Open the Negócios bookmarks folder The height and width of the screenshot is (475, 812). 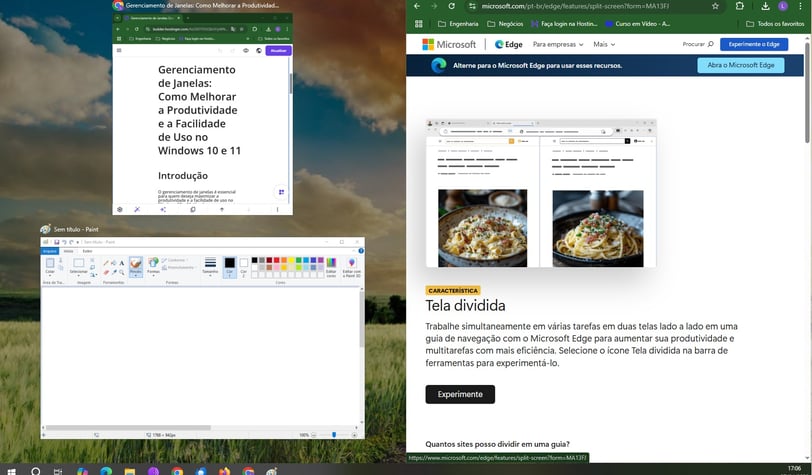(x=505, y=24)
